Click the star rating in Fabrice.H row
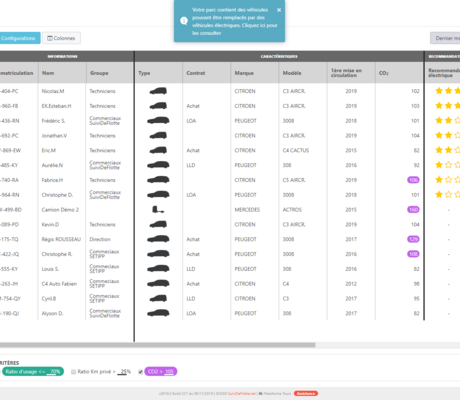Viewport: 460px width, 400px height. tap(448, 180)
